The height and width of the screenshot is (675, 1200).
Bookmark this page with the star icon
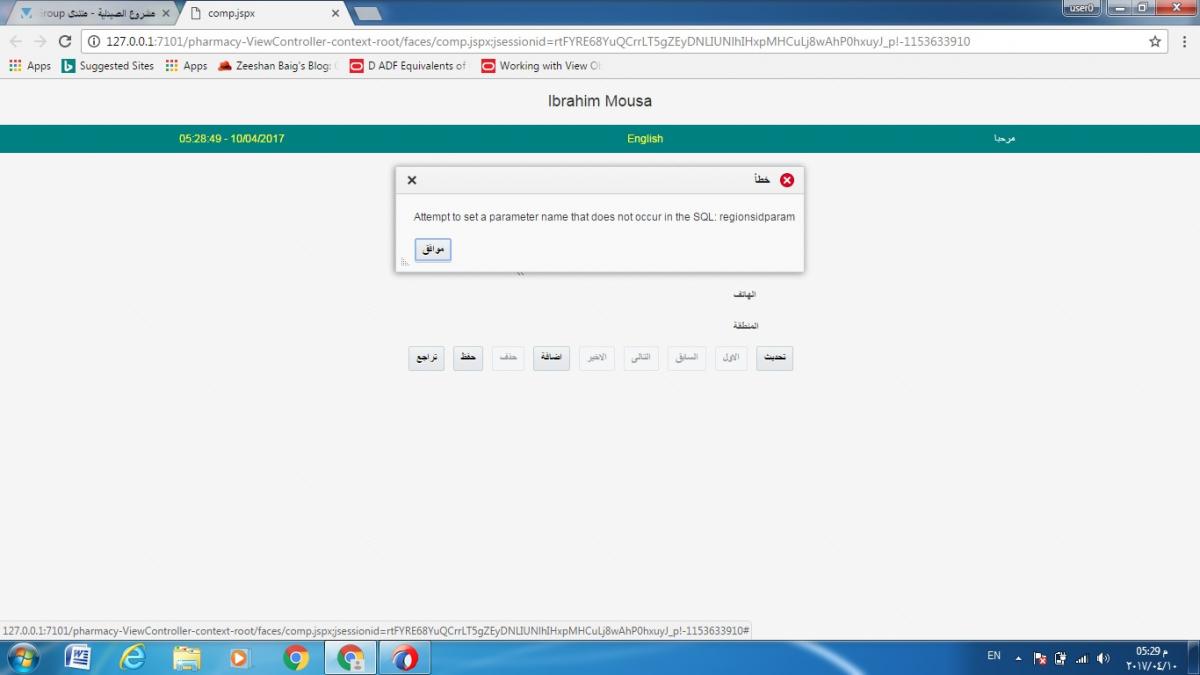[1155, 42]
